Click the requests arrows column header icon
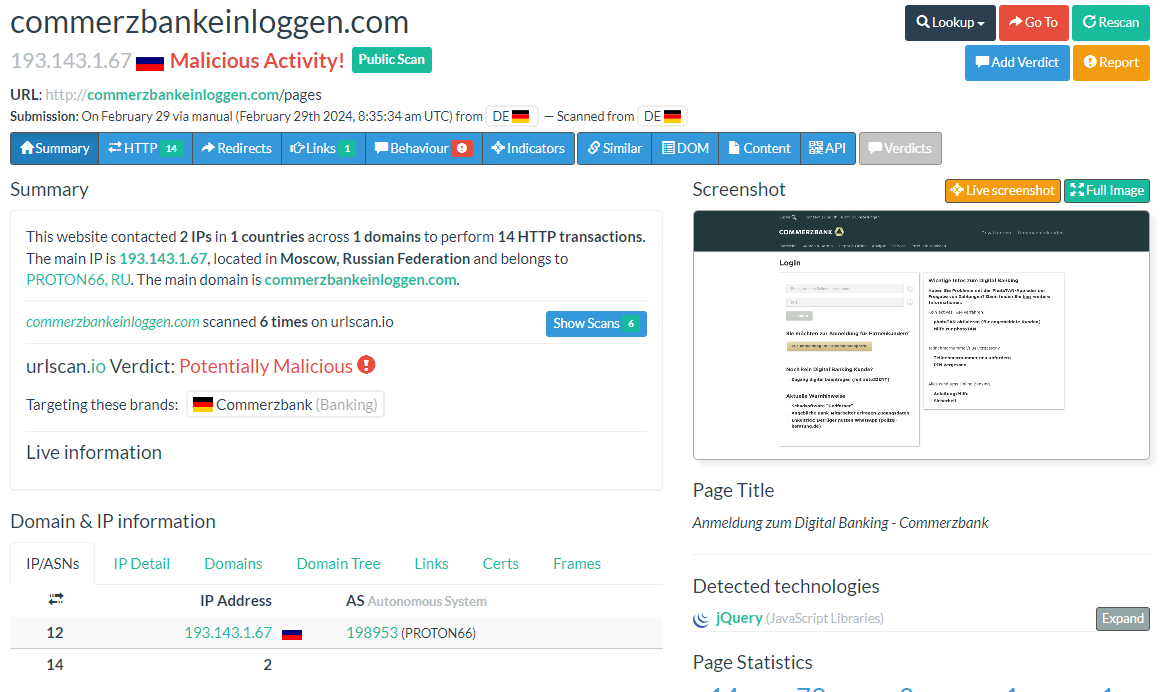Image resolution: width=1165 pixels, height=692 pixels. click(56, 598)
